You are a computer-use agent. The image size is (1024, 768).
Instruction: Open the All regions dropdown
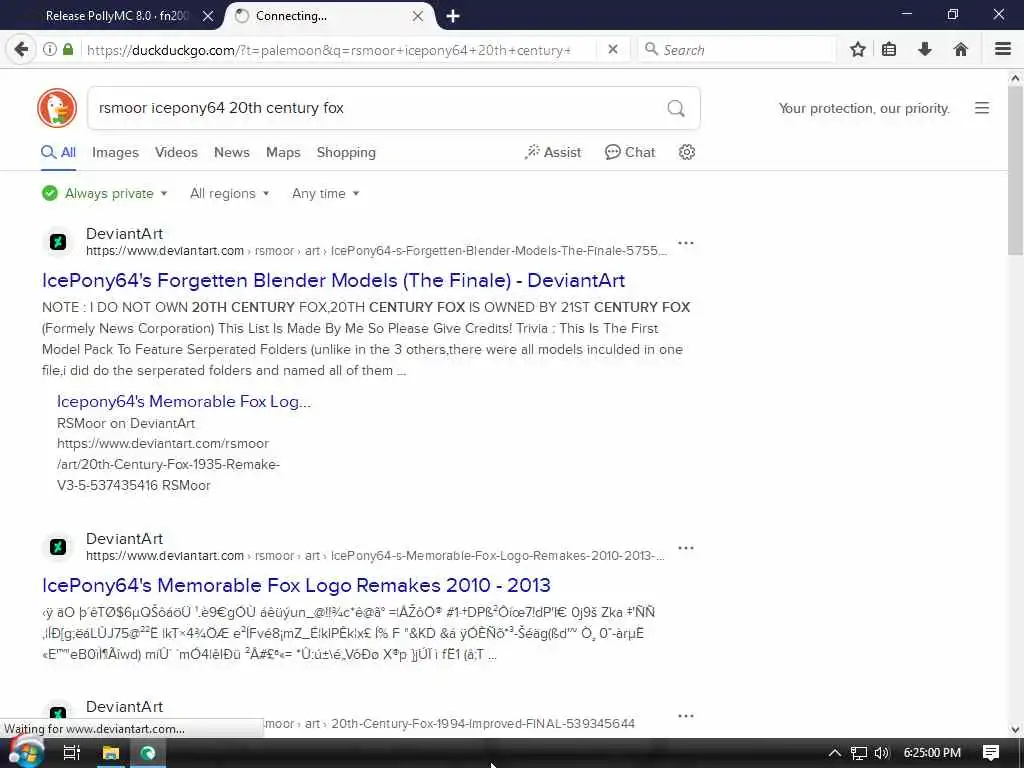click(x=229, y=193)
